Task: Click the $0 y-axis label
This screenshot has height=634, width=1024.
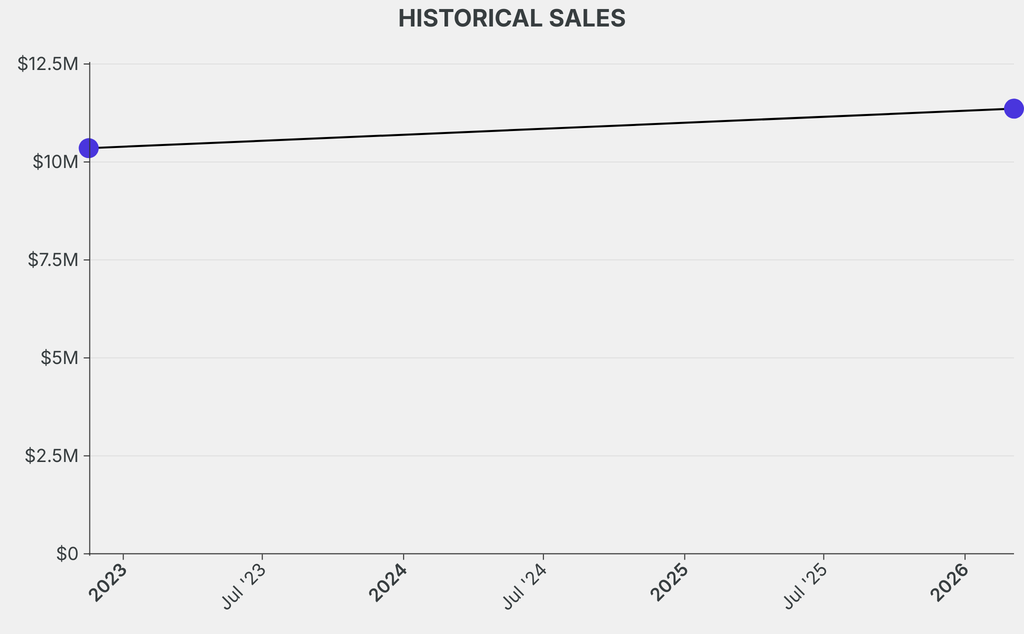Action: [x=67, y=554]
